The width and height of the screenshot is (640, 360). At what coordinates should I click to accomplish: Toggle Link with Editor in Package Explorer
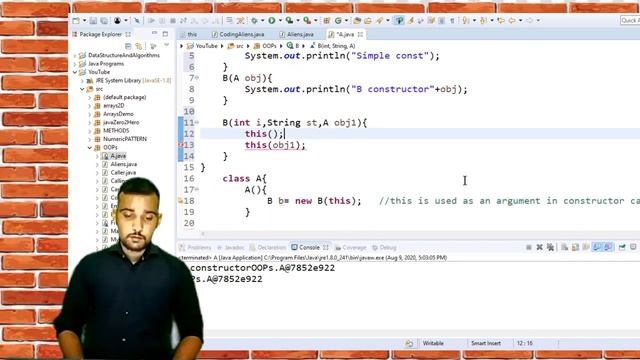[x=139, y=46]
